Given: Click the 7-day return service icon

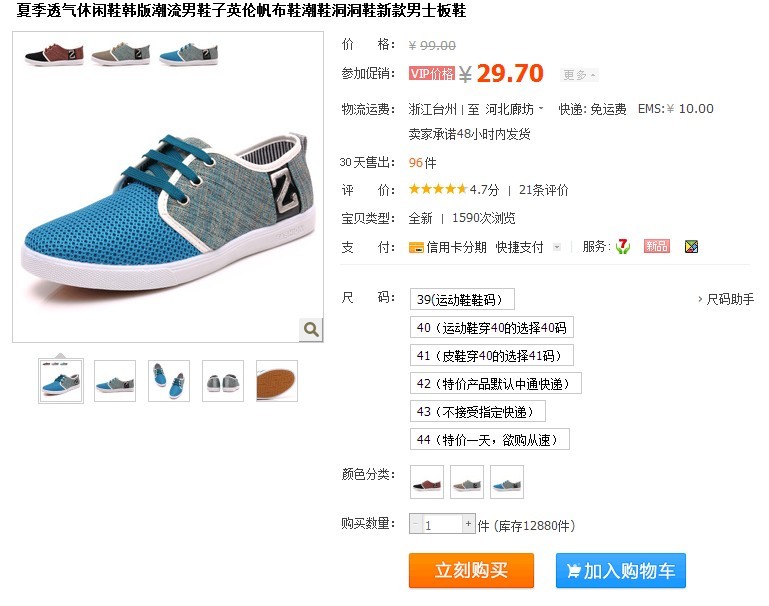Looking at the screenshot, I should [622, 247].
